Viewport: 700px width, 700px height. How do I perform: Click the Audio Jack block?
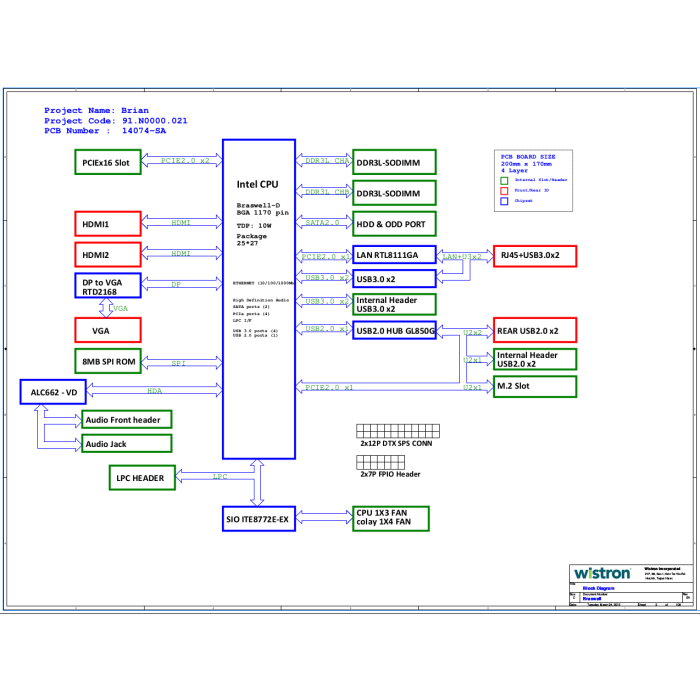click(127, 444)
